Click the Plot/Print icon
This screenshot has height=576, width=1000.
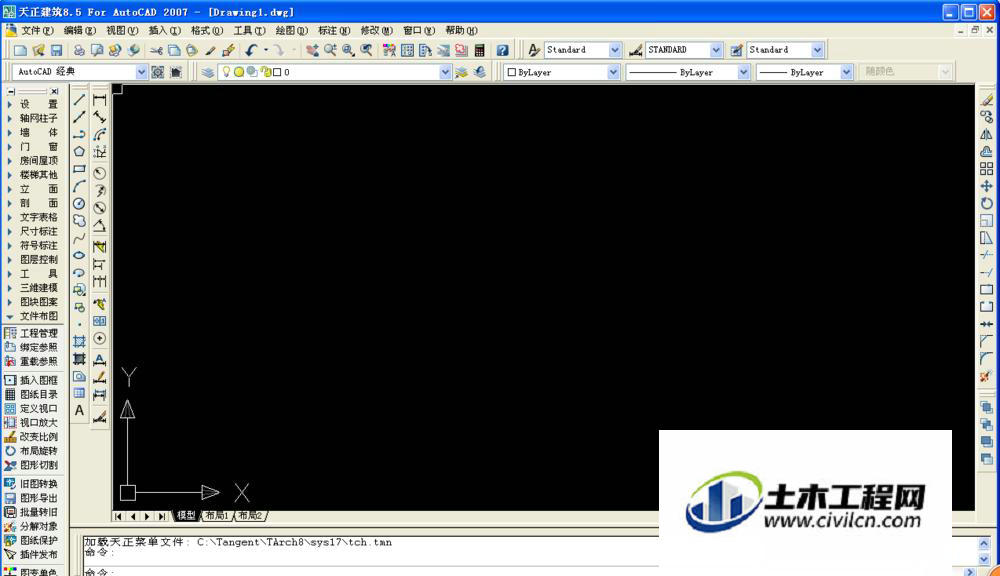(x=79, y=50)
